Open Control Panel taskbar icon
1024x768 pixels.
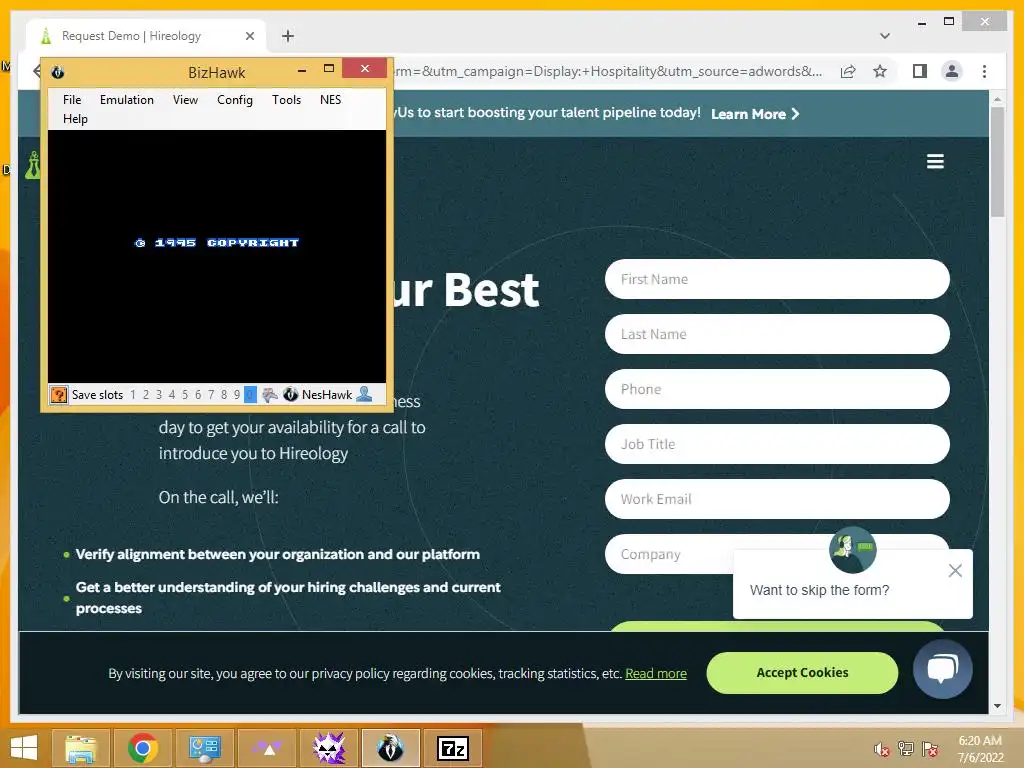coord(204,748)
